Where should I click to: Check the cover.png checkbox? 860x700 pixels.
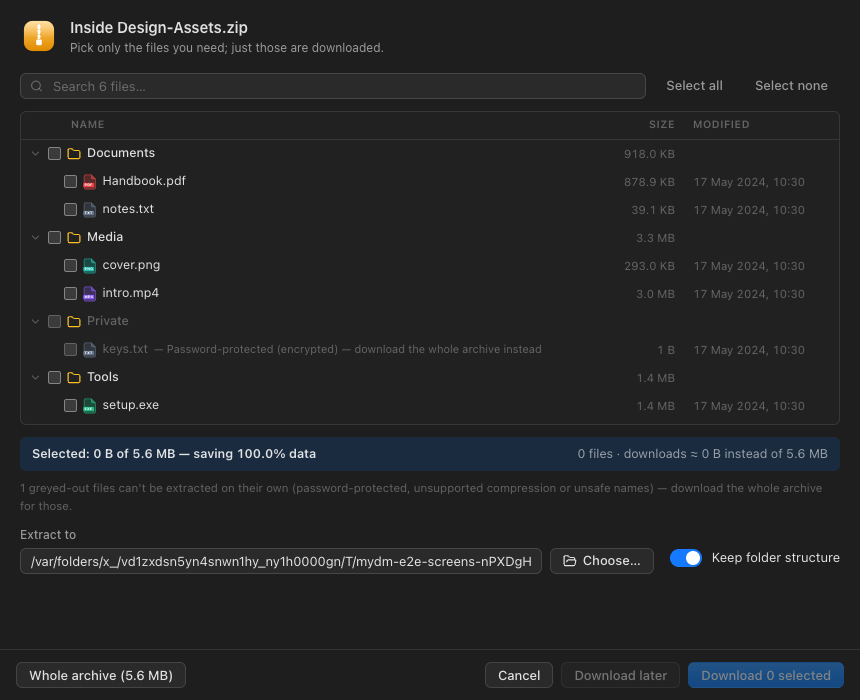click(70, 266)
